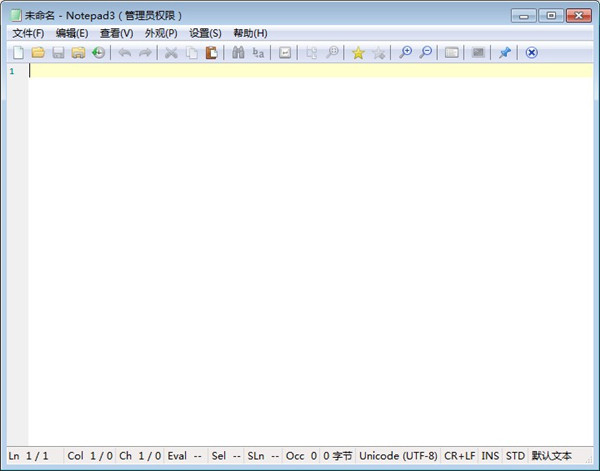Image resolution: width=600 pixels, height=471 pixels.
Task: Open the 帮助(H) menu
Action: point(250,33)
